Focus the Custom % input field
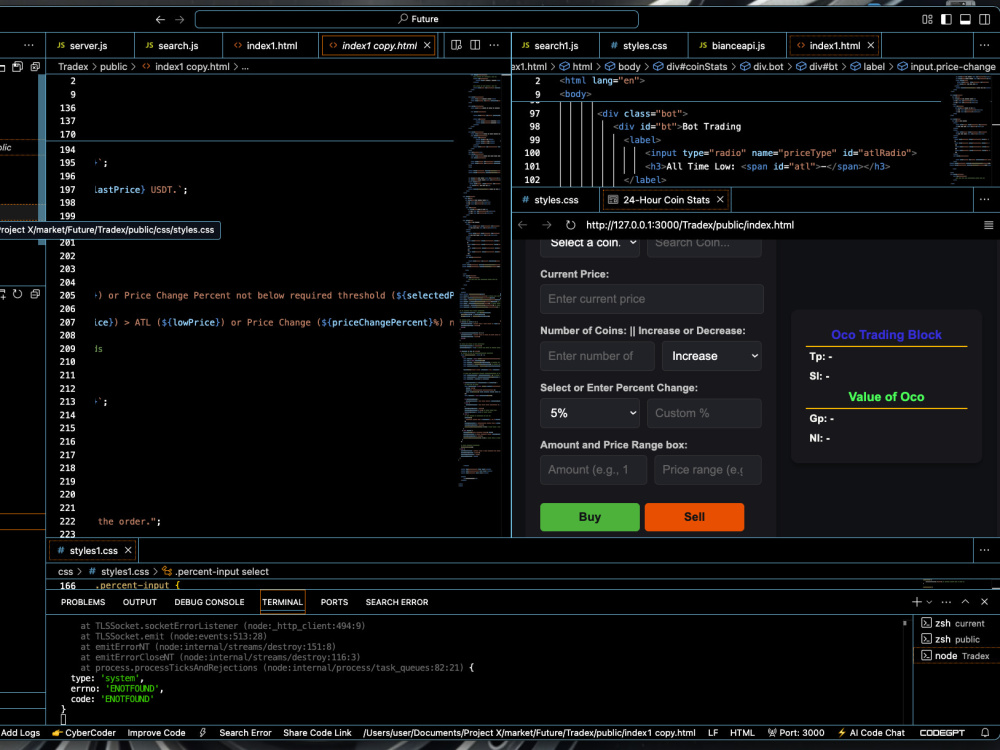Image resolution: width=1000 pixels, height=750 pixels. coord(704,413)
